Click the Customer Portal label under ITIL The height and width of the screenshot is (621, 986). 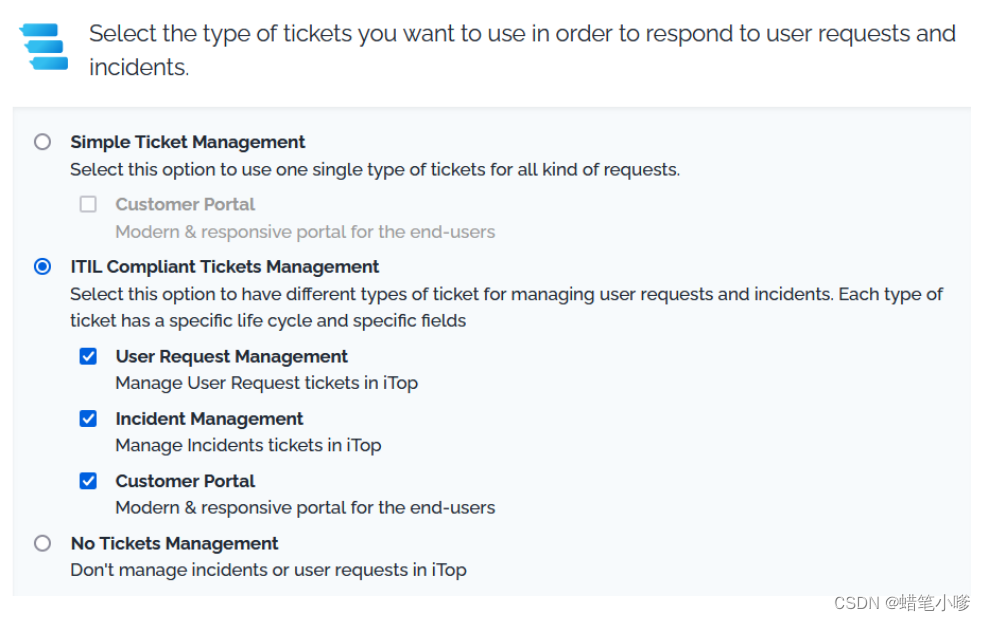coord(185,481)
